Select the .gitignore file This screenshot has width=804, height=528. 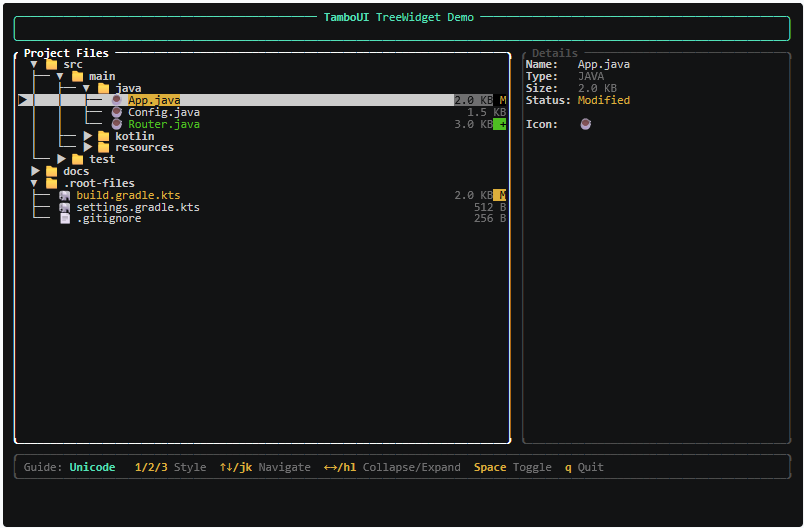[109, 218]
